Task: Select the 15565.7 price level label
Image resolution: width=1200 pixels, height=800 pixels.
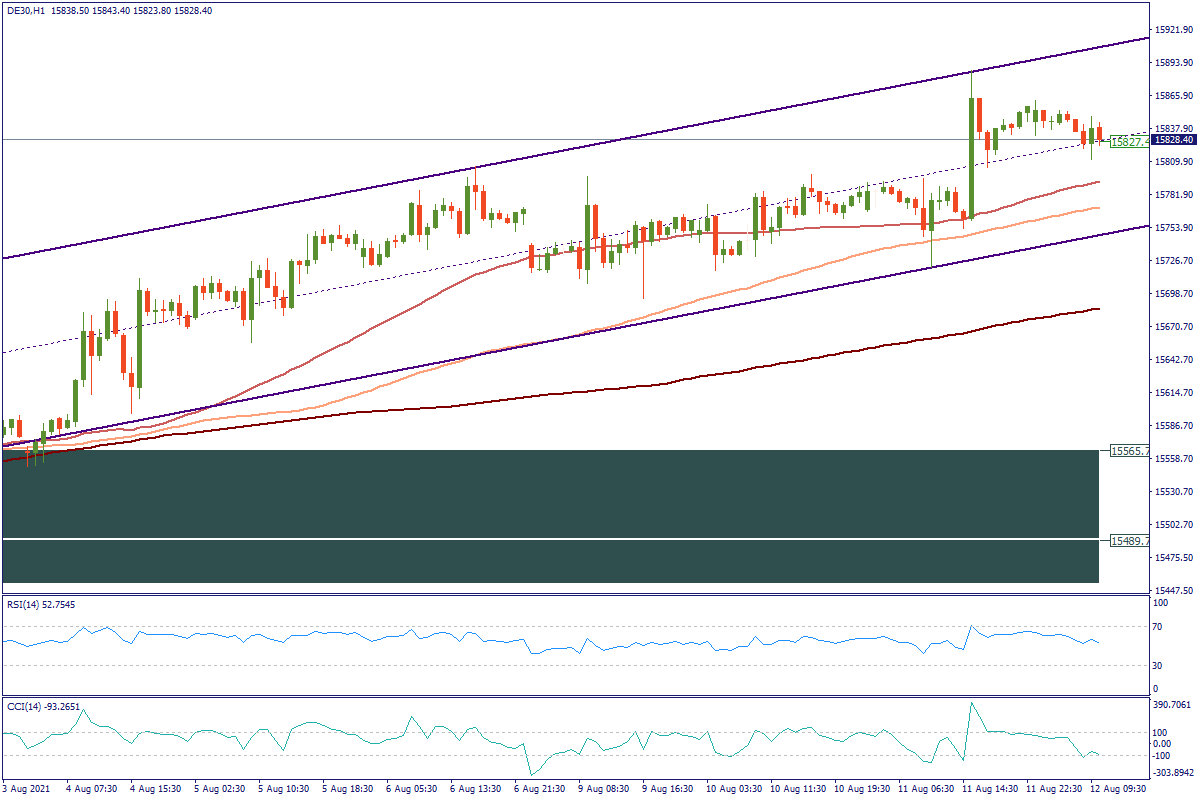Action: [x=1128, y=452]
